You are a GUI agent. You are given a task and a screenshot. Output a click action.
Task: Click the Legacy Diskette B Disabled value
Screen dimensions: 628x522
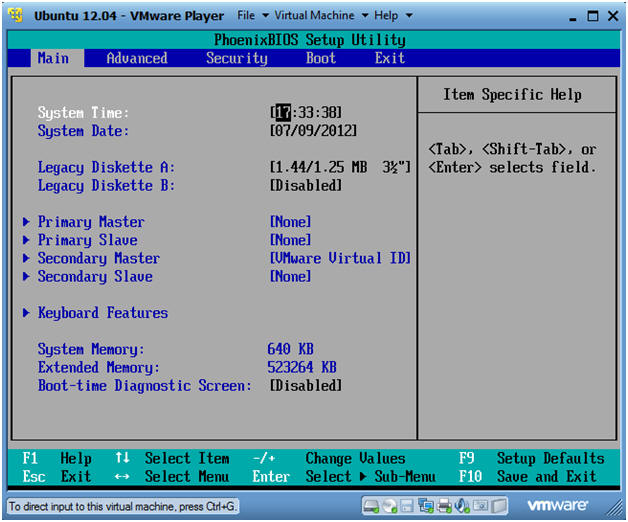[306, 185]
